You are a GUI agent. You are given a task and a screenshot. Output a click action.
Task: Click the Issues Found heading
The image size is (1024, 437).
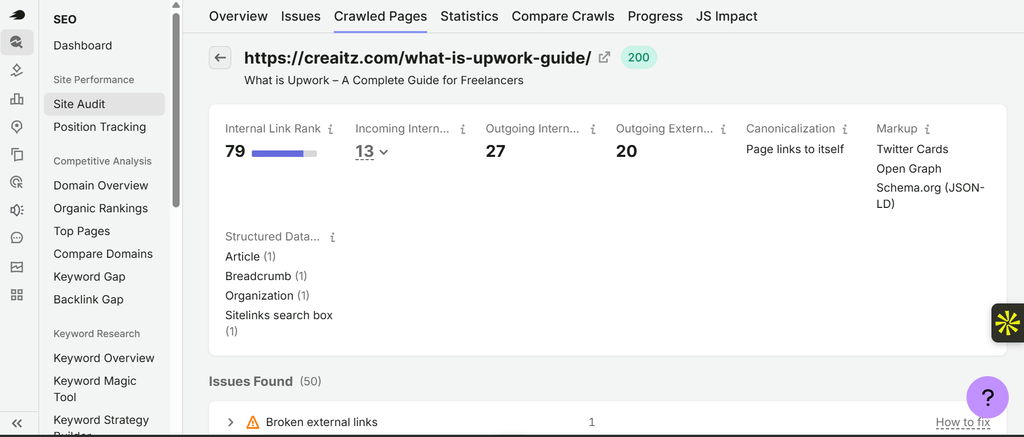tap(251, 381)
